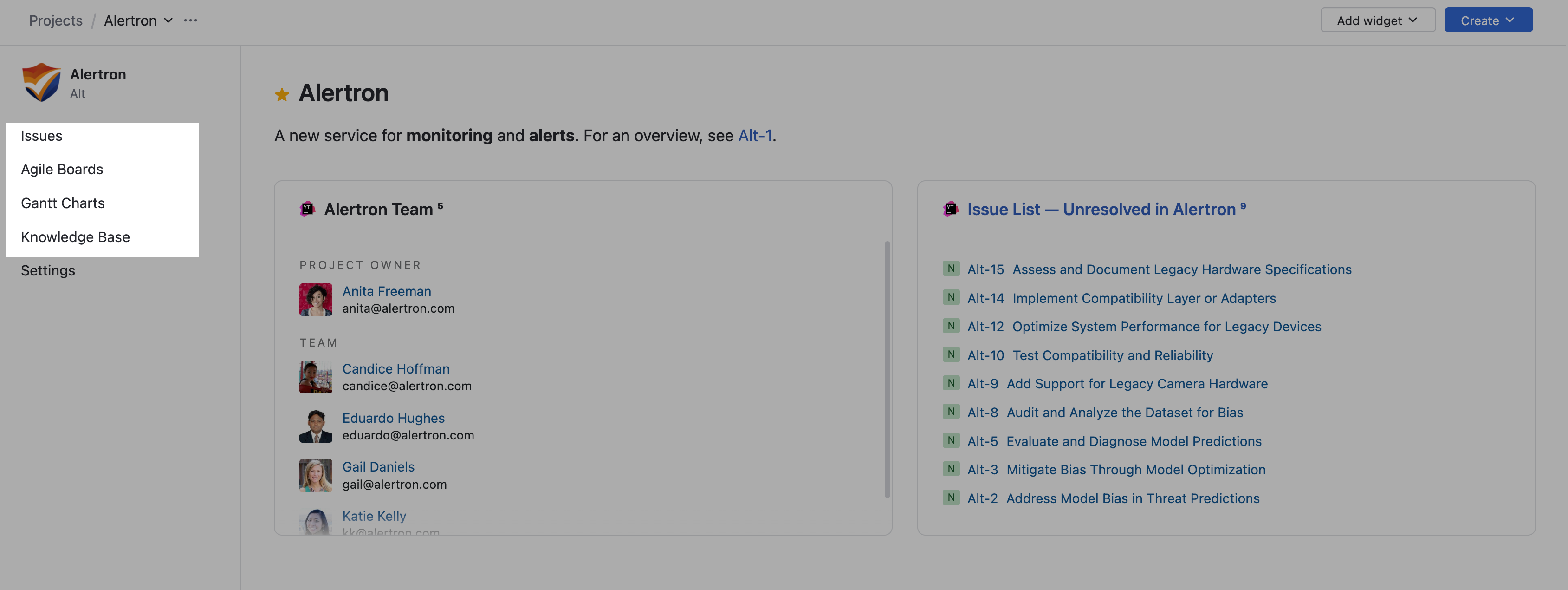Click the PROJECT OWNER section label
This screenshot has height=590, width=1568.
pyautogui.click(x=360, y=264)
